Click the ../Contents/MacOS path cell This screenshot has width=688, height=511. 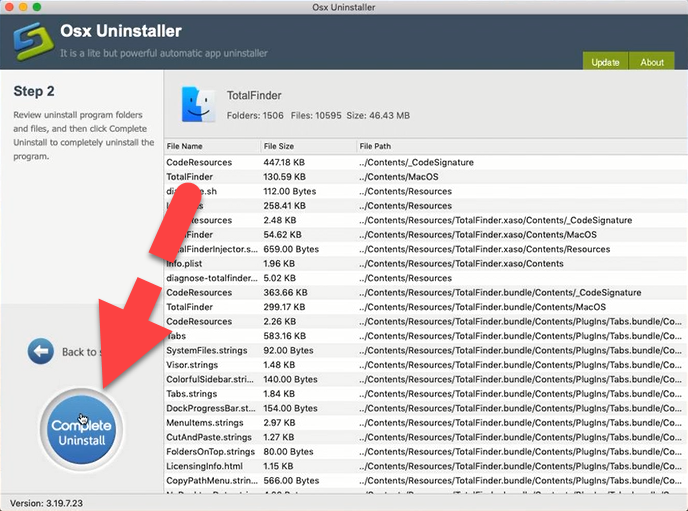[x=398, y=177]
